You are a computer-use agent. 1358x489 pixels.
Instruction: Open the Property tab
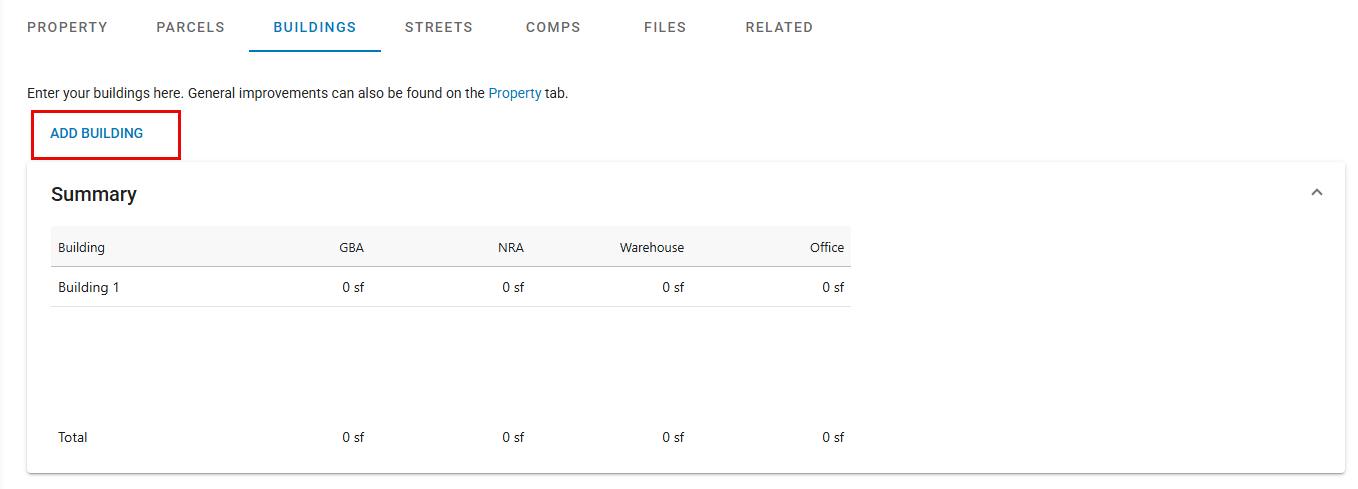point(67,27)
